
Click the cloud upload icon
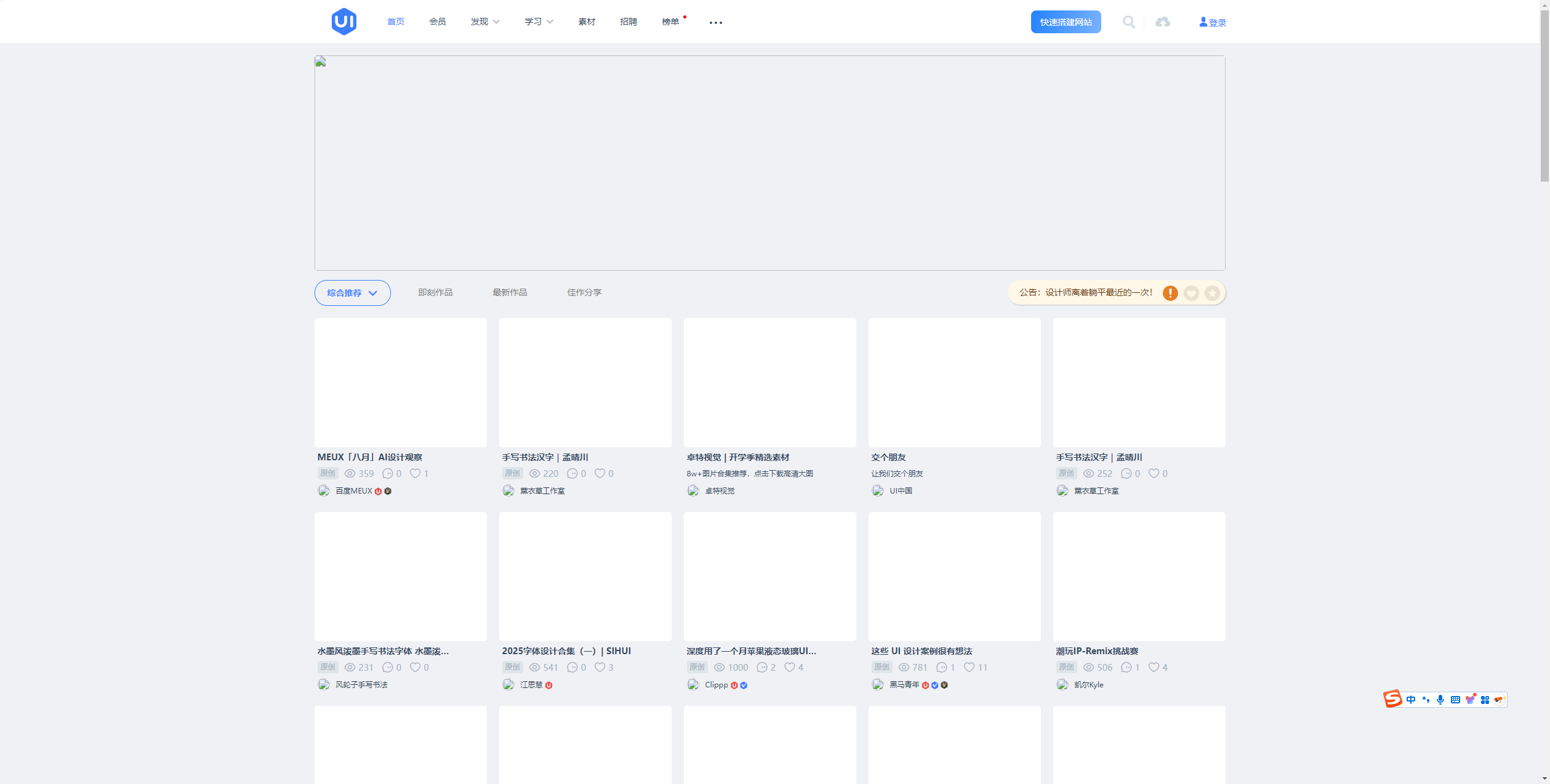tap(1162, 22)
